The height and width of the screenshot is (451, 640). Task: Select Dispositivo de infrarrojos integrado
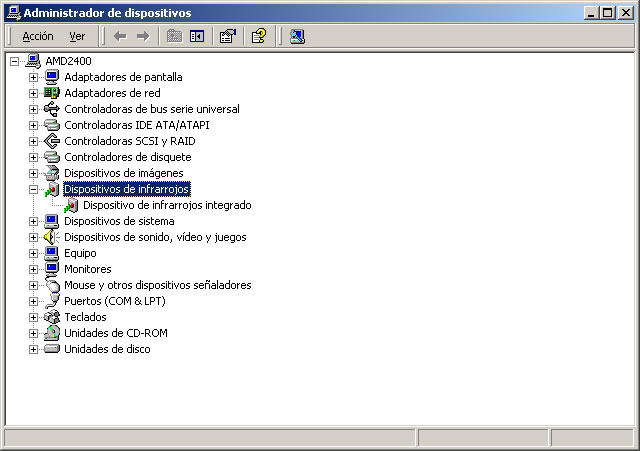(x=167, y=205)
